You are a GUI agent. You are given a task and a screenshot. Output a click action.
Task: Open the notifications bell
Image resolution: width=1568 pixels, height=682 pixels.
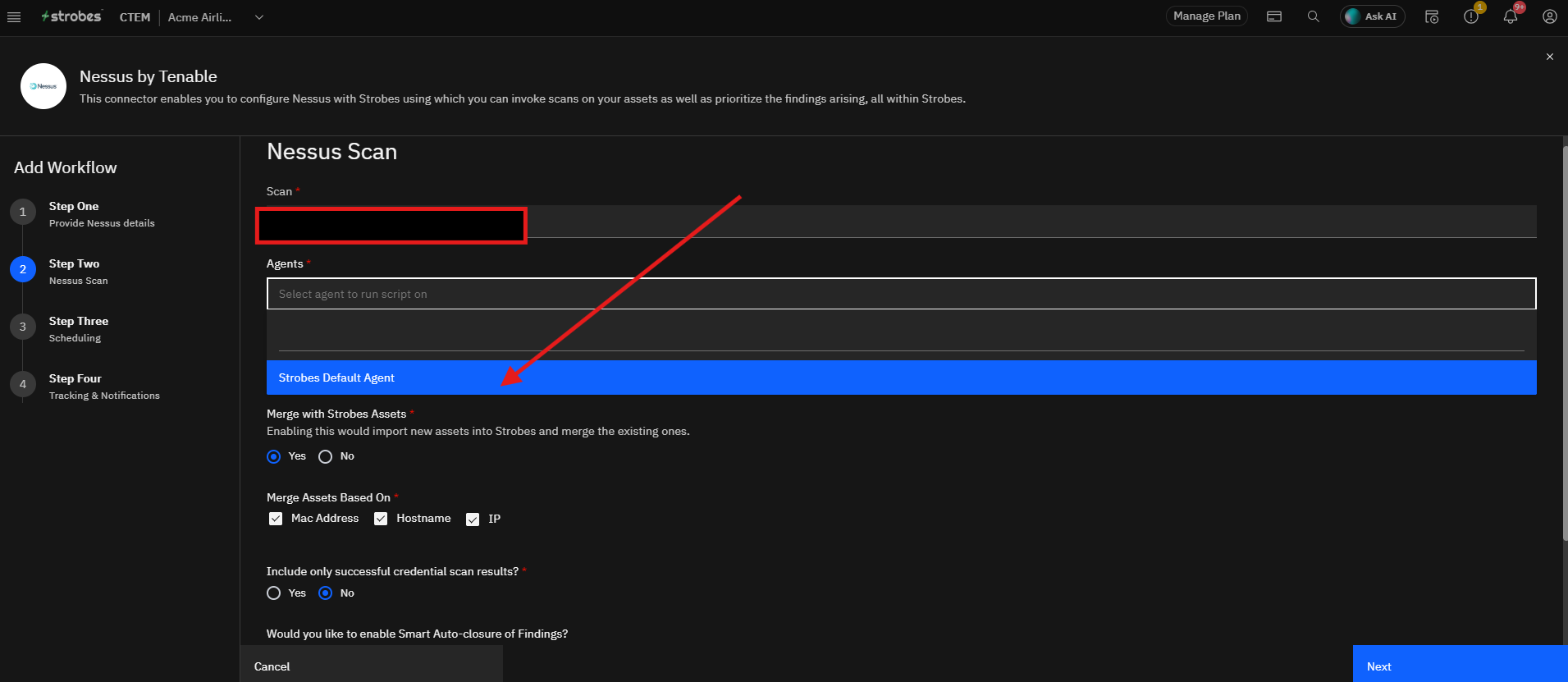[1511, 16]
